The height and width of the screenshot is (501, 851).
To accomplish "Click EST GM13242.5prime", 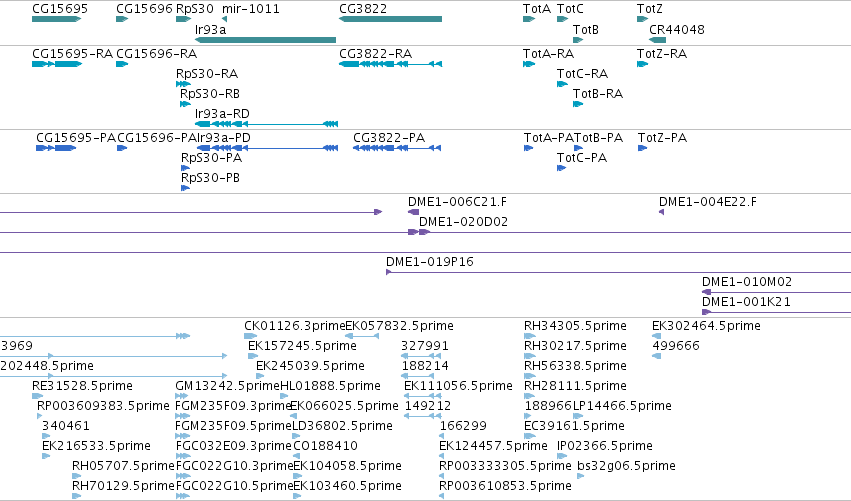I will click(183, 396).
